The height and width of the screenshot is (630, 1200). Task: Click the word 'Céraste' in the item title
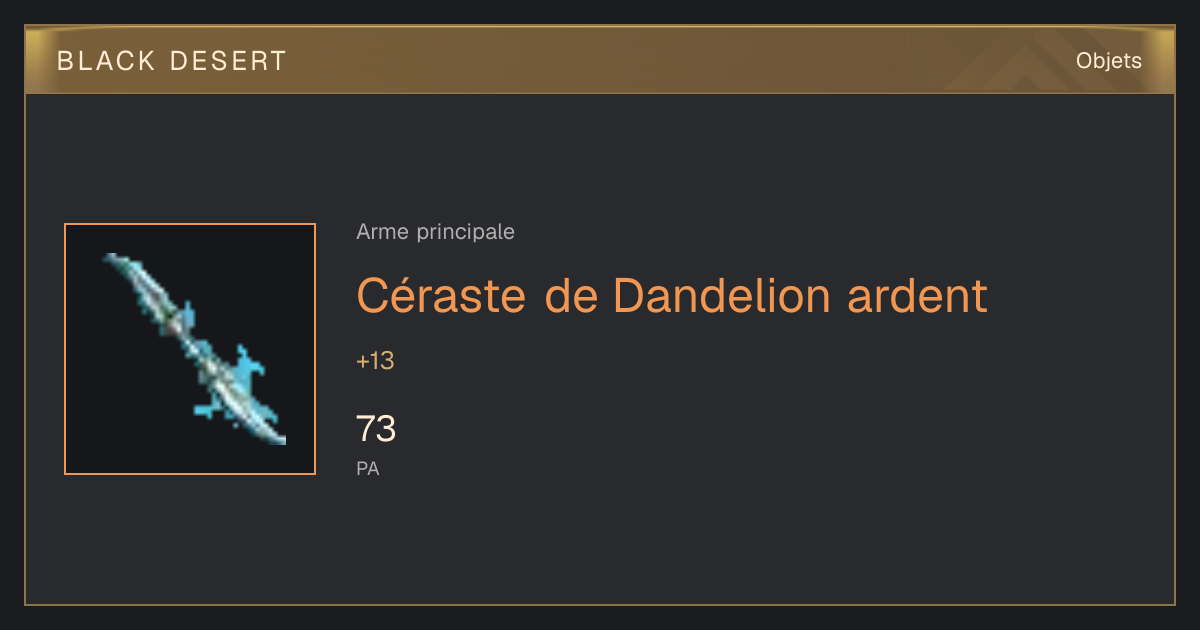441,295
